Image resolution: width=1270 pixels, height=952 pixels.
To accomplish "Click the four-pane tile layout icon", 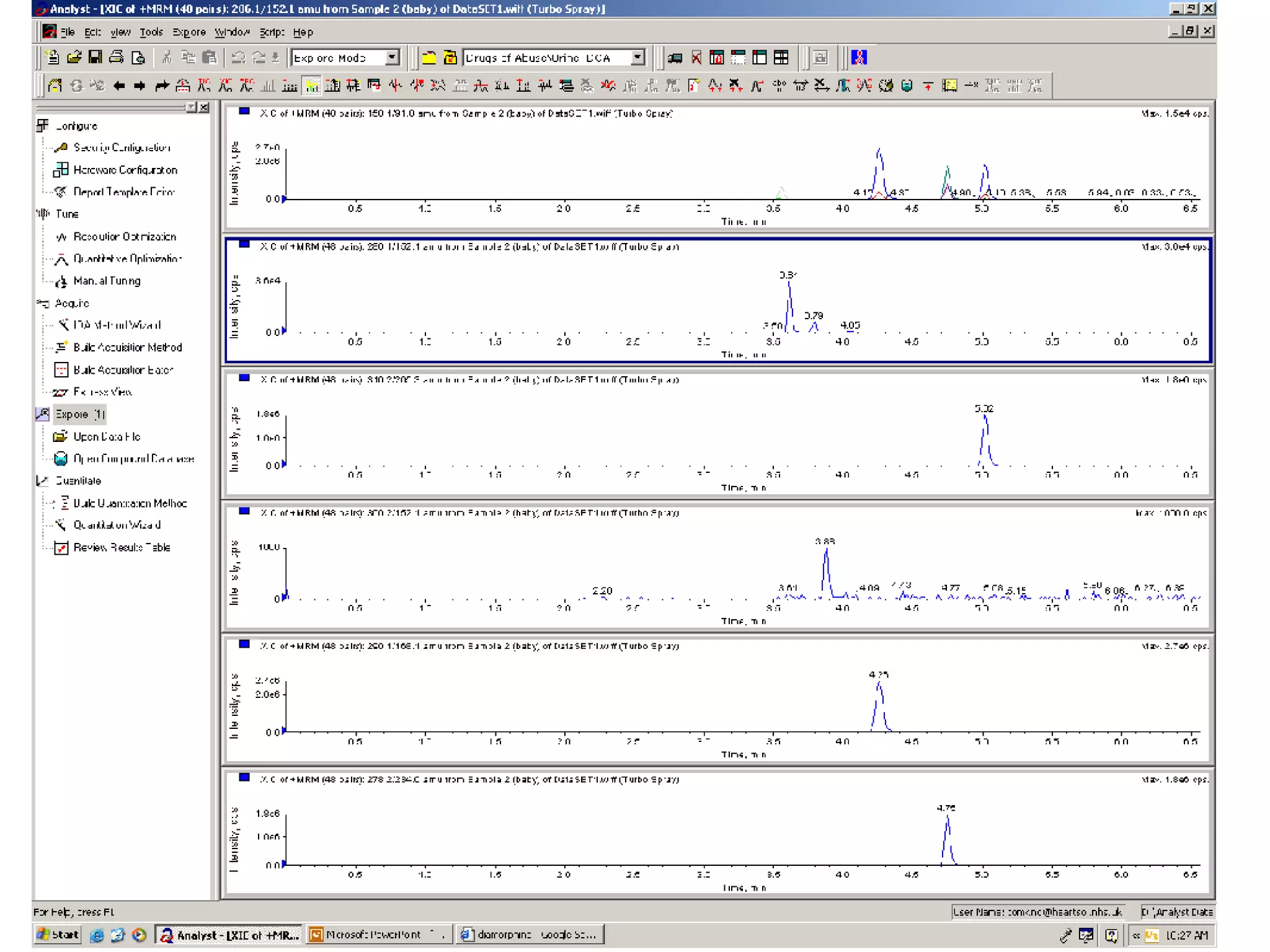I will (781, 58).
